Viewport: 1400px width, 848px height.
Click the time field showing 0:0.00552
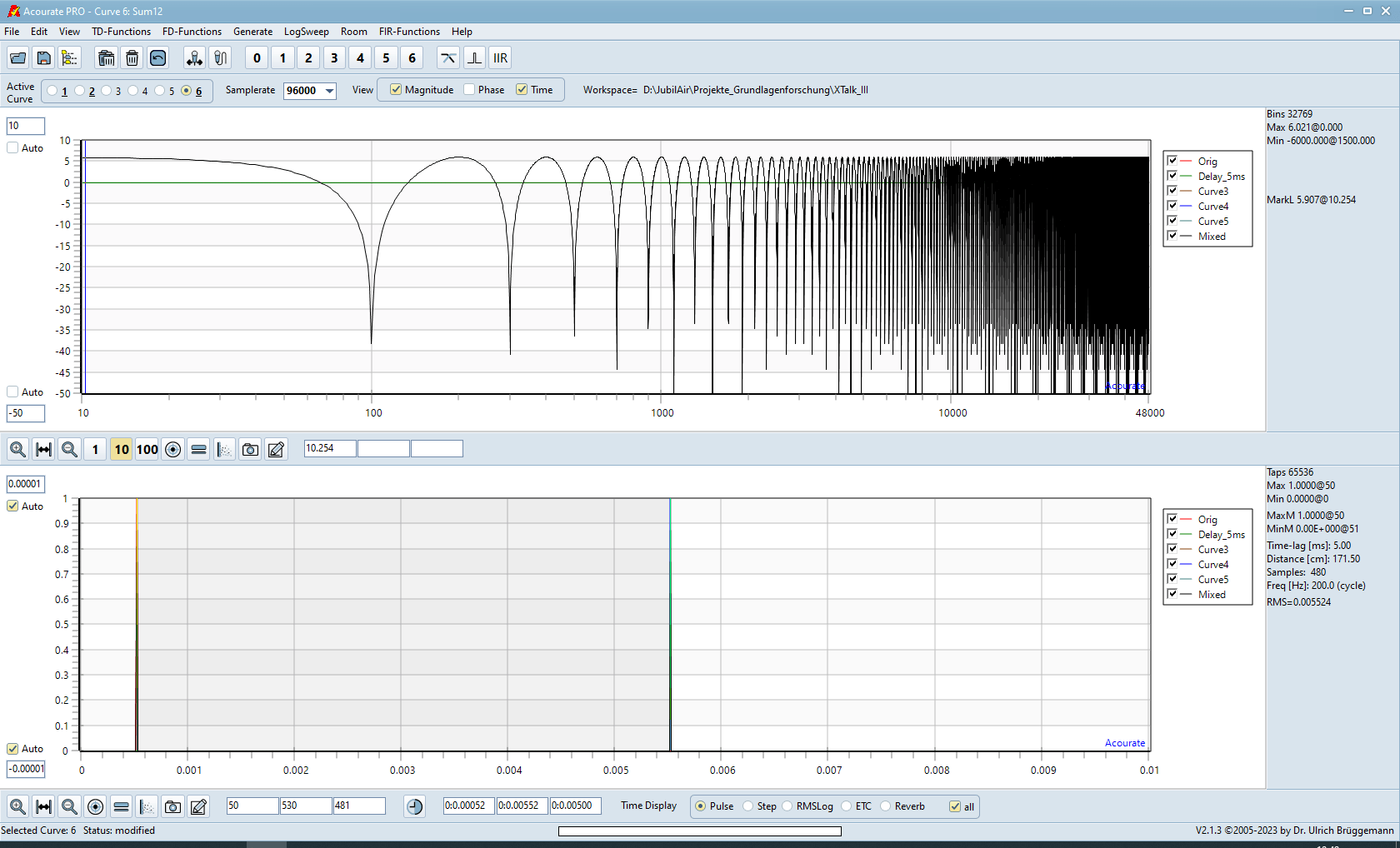pyautogui.click(x=522, y=806)
